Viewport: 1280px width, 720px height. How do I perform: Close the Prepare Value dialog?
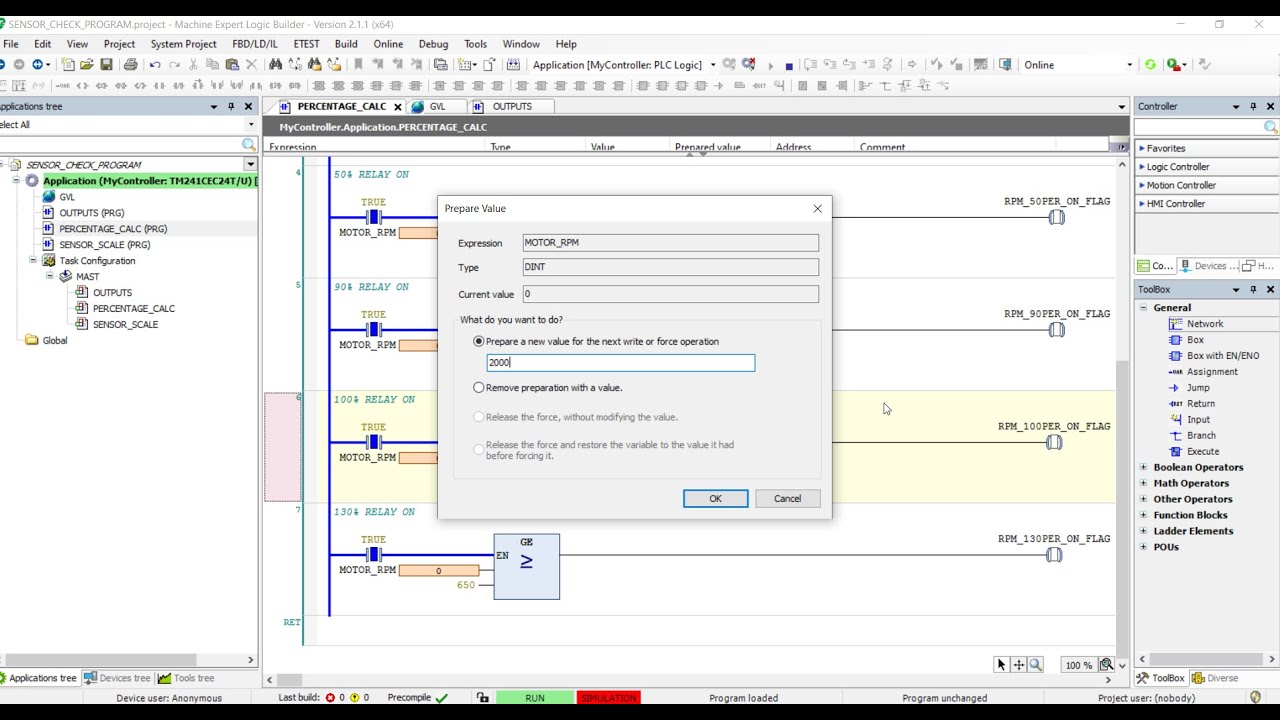(817, 208)
